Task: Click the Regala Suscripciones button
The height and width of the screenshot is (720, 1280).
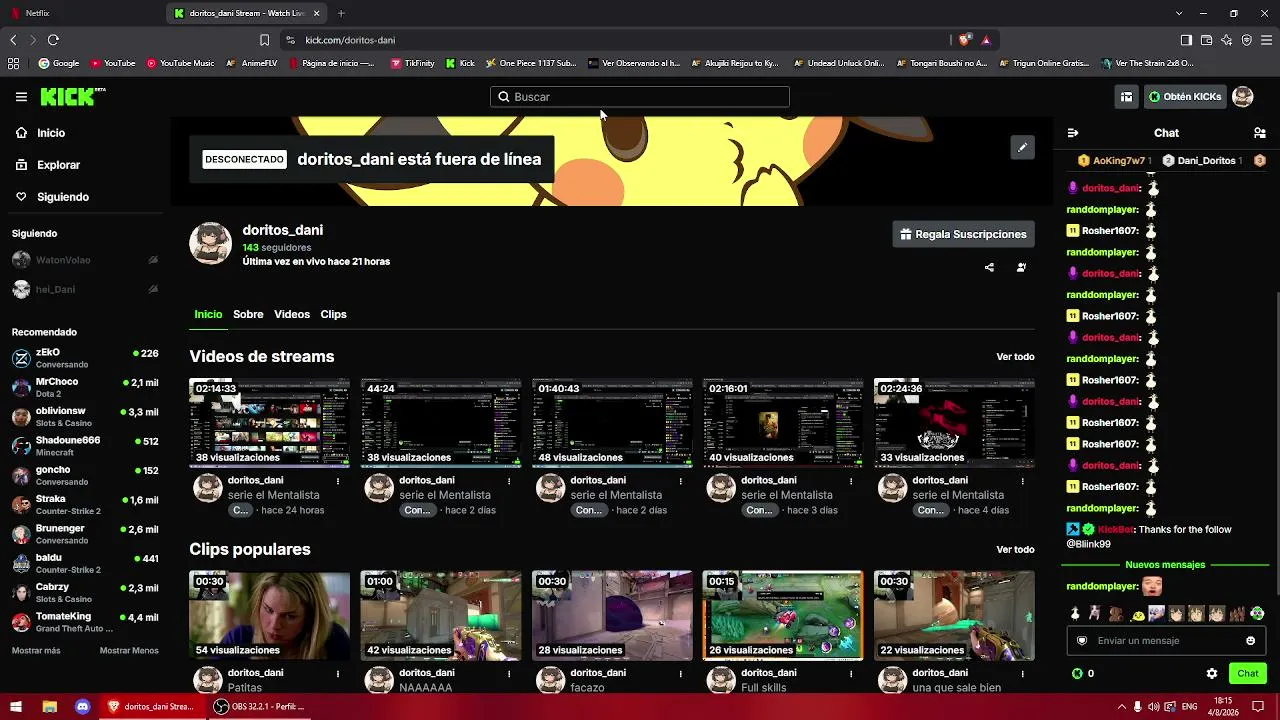Action: coord(963,234)
